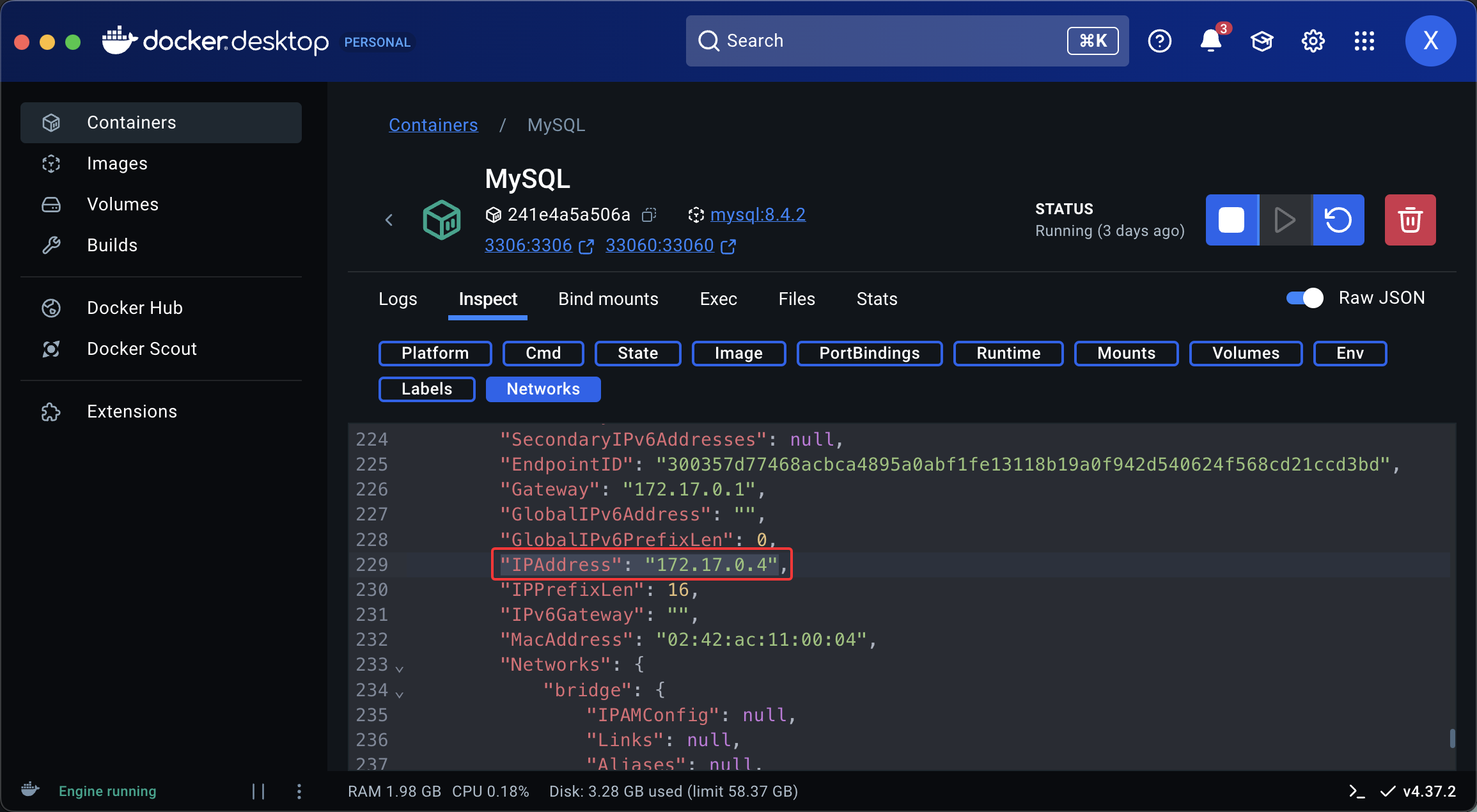Copy container ID 241e4a5a506a
The width and height of the screenshot is (1477, 812).
tap(649, 215)
